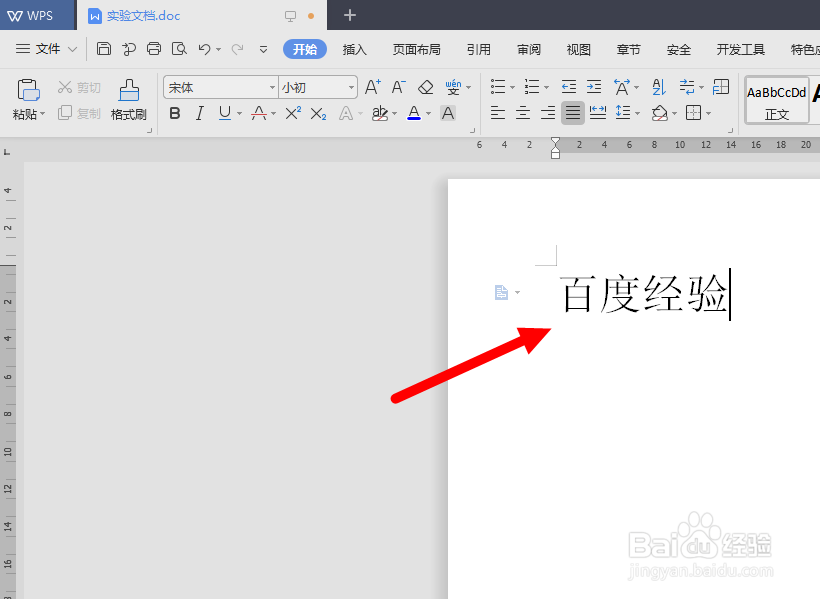Viewport: 820px width, 599px height.
Task: Switch to 引用 (References) tab
Action: click(479, 50)
